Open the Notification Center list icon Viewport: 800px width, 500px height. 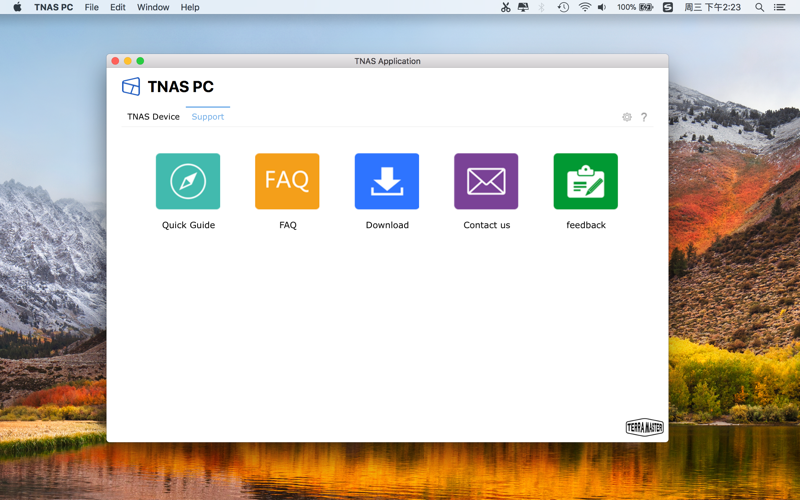point(779,7)
